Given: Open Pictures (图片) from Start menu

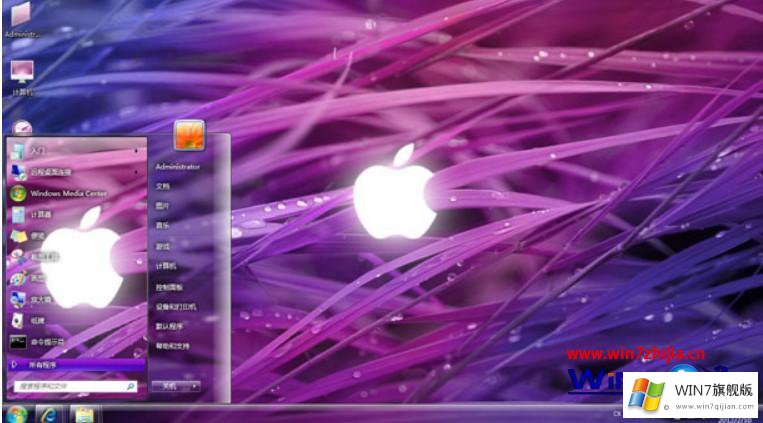Looking at the screenshot, I should click(163, 206).
